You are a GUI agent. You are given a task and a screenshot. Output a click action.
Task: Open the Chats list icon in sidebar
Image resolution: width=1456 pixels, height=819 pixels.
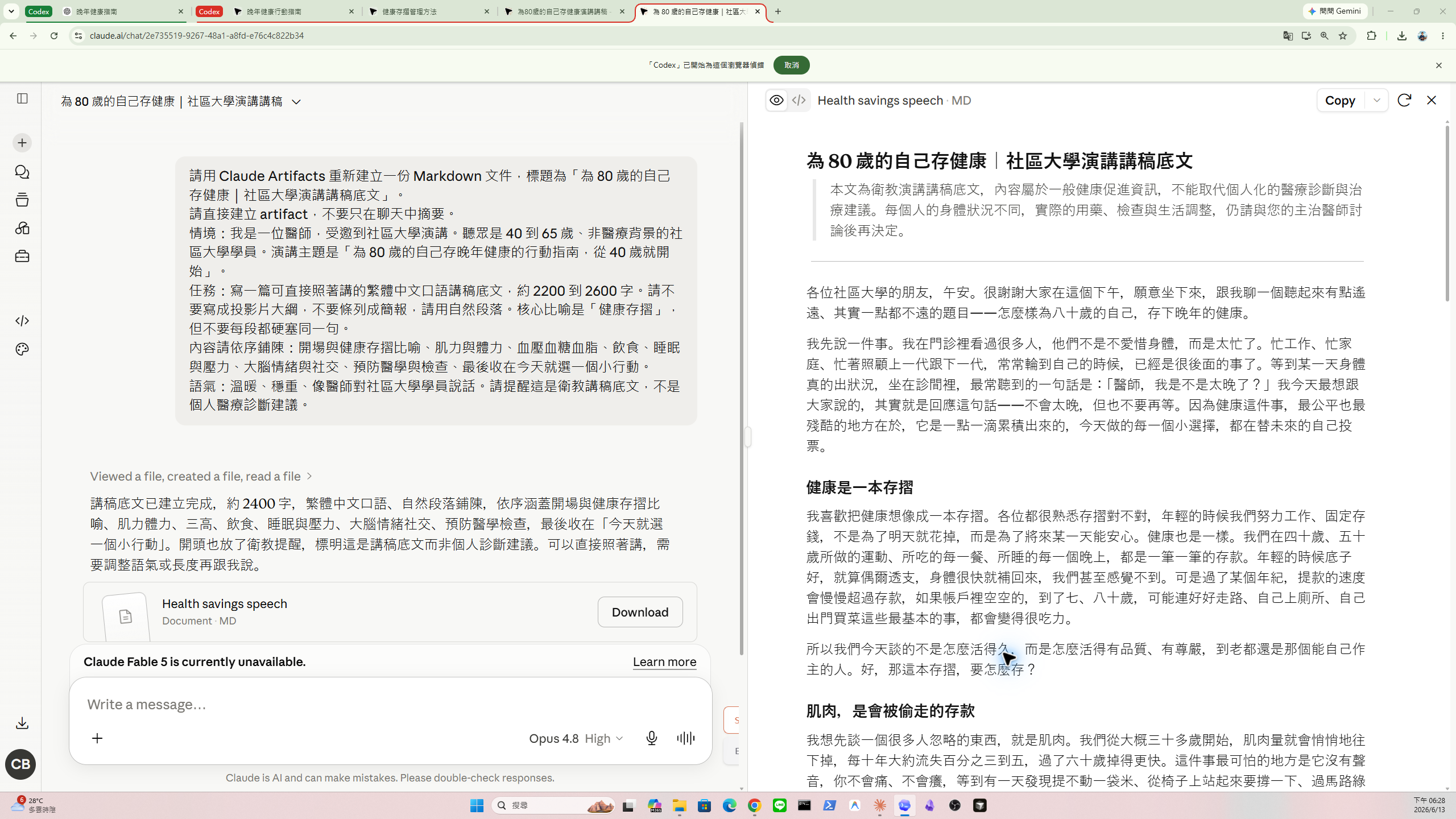[22, 172]
